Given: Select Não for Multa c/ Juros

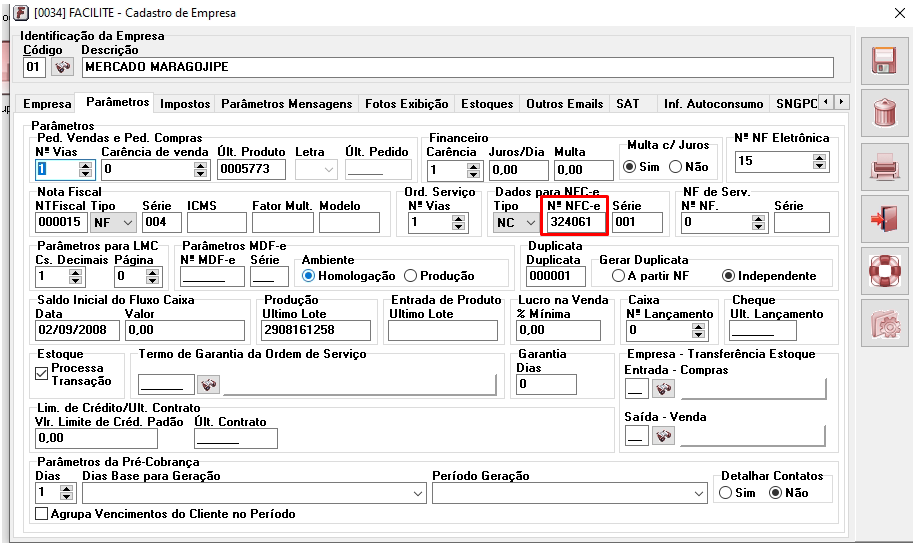Looking at the screenshot, I should coord(675,166).
